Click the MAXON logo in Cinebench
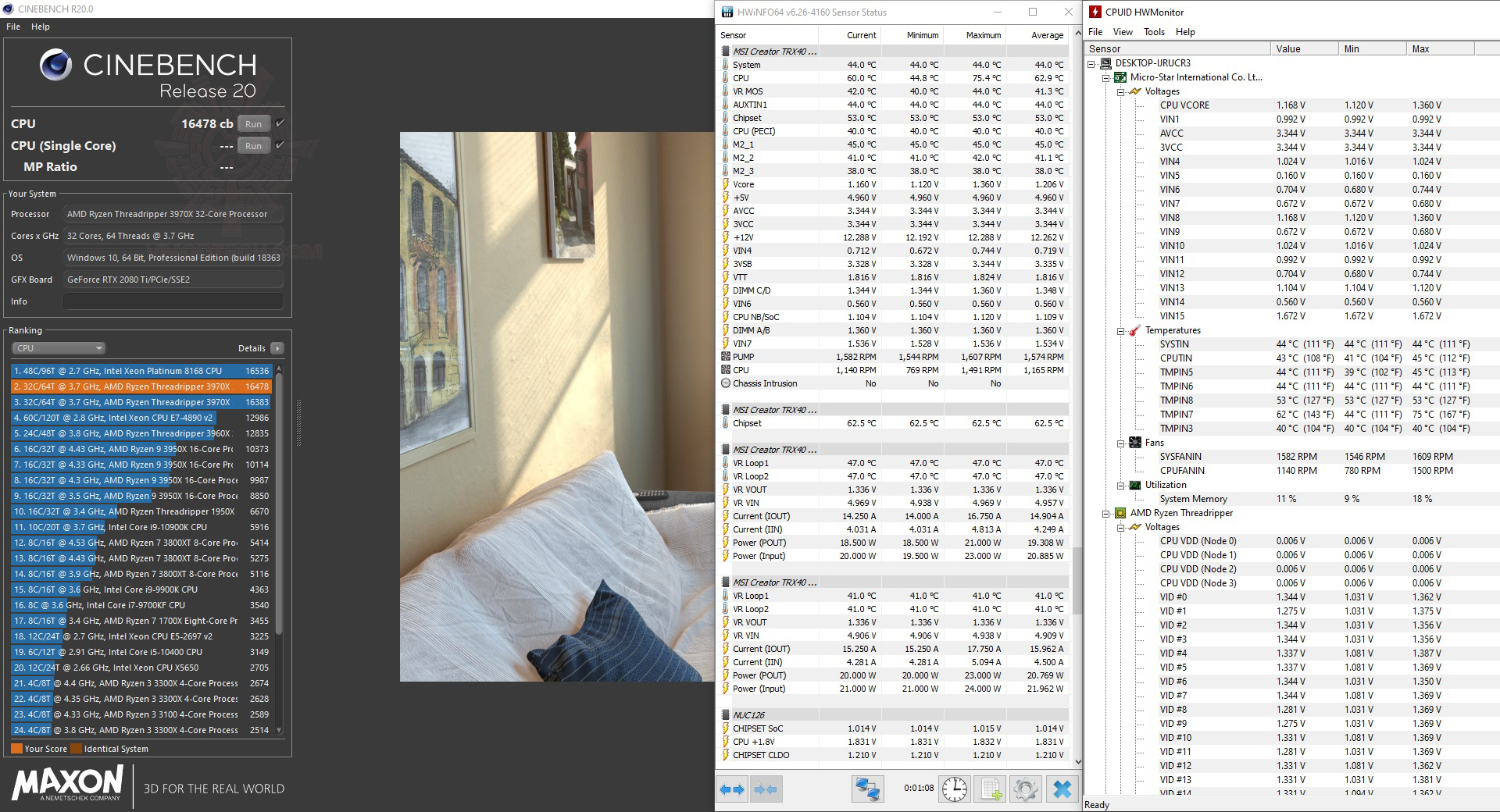1500x812 pixels. coord(68,782)
